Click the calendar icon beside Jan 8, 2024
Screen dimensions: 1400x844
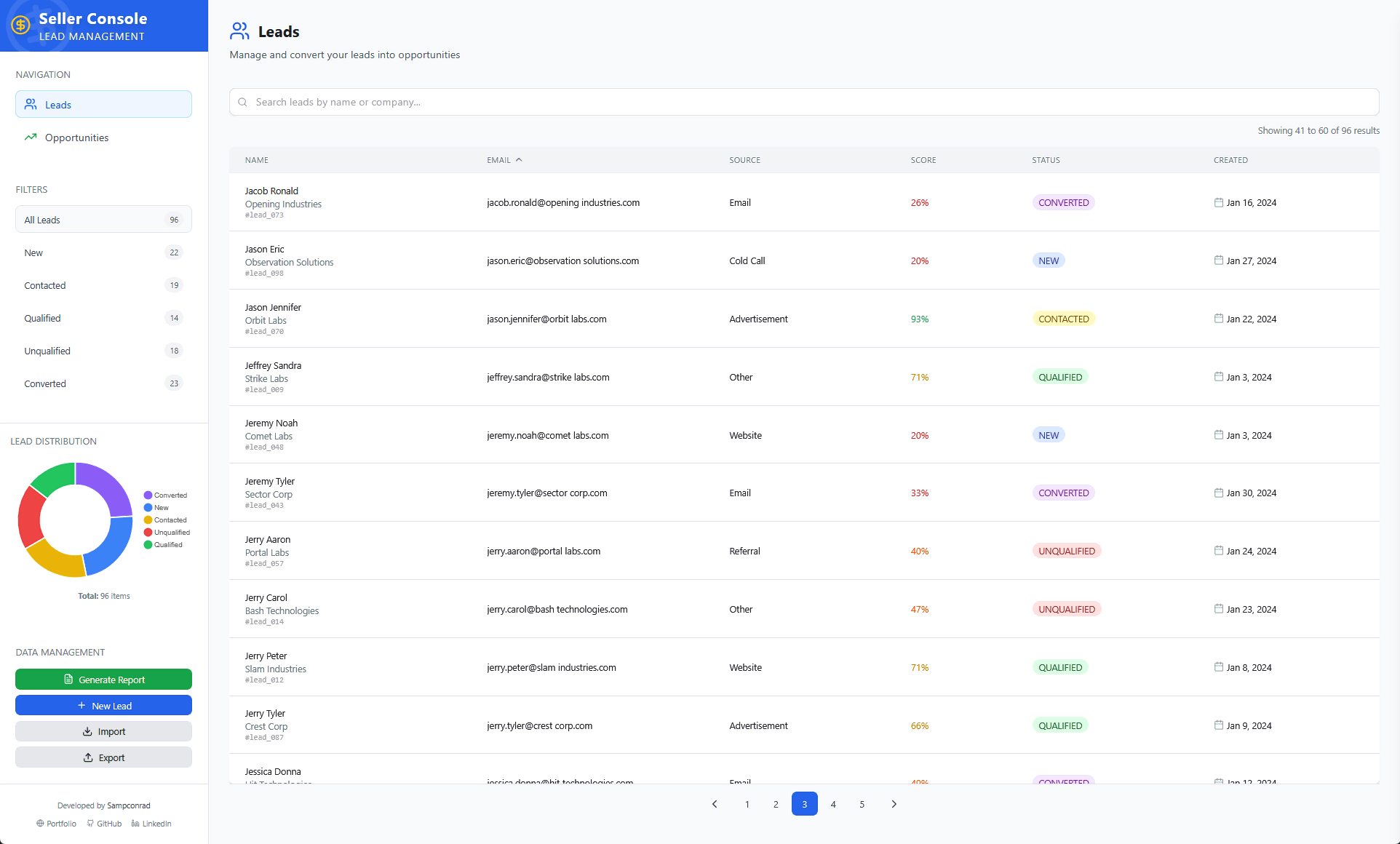click(1219, 667)
